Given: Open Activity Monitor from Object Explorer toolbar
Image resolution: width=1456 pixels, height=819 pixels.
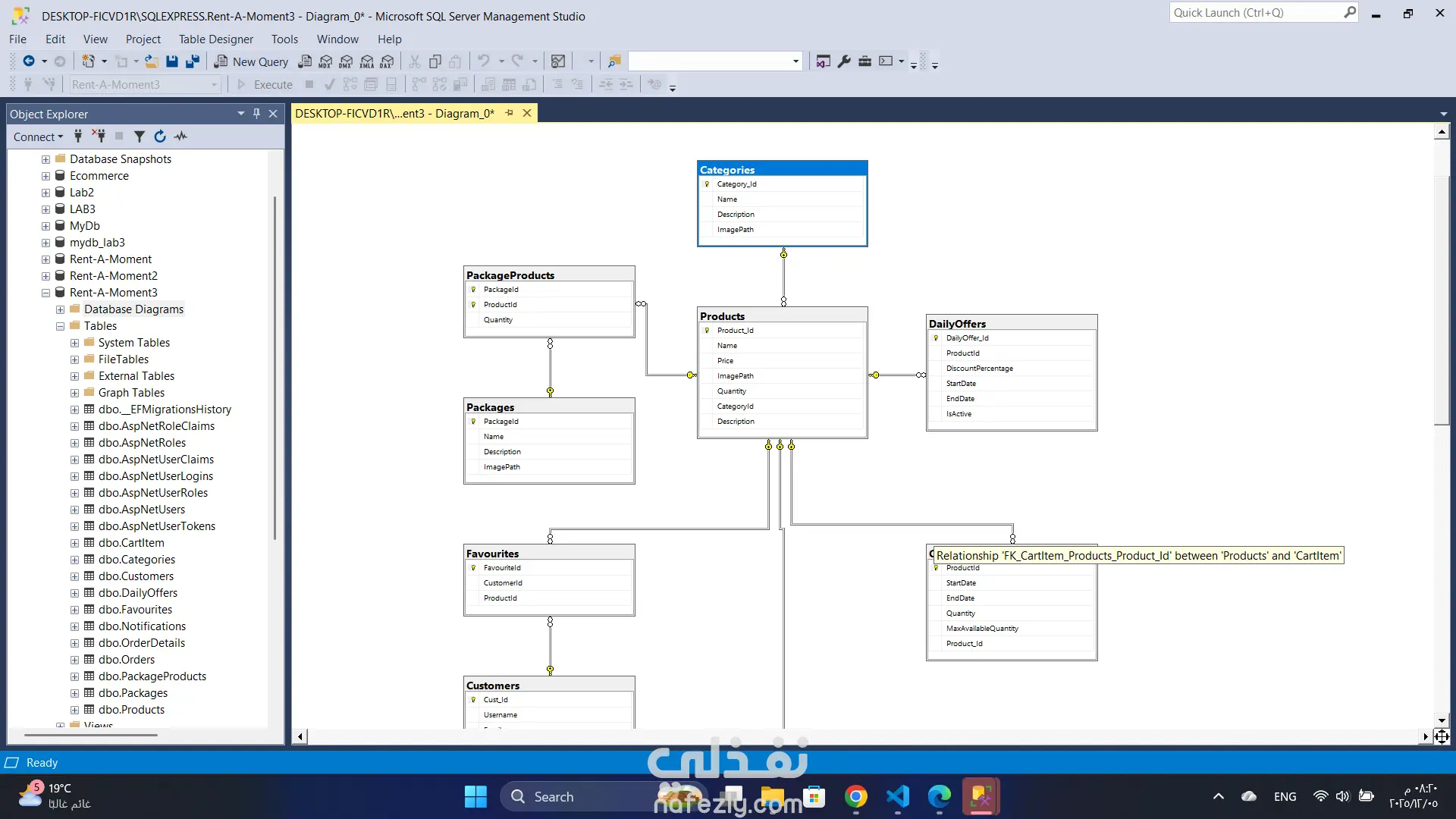Looking at the screenshot, I should tap(180, 136).
